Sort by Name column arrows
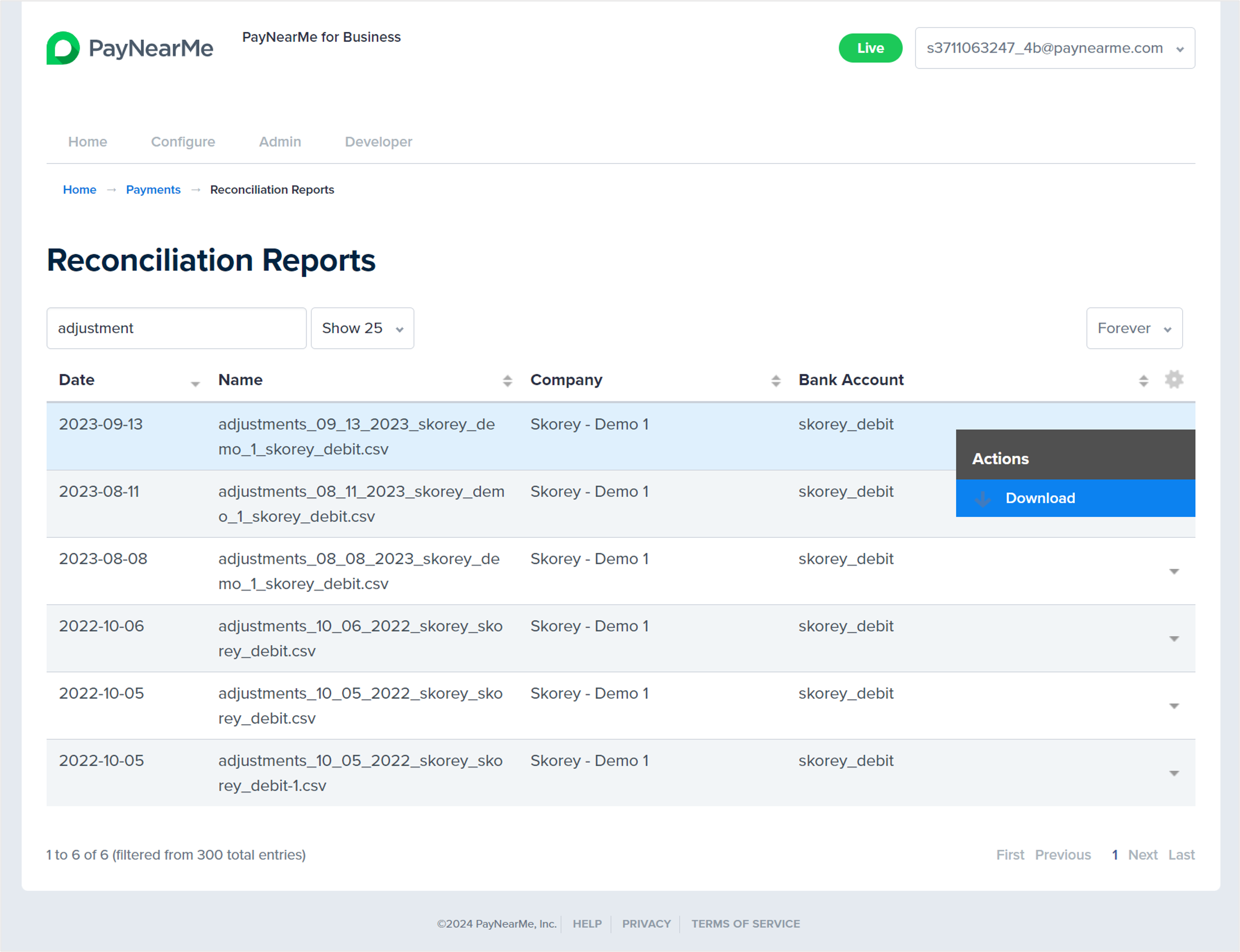 [507, 381]
